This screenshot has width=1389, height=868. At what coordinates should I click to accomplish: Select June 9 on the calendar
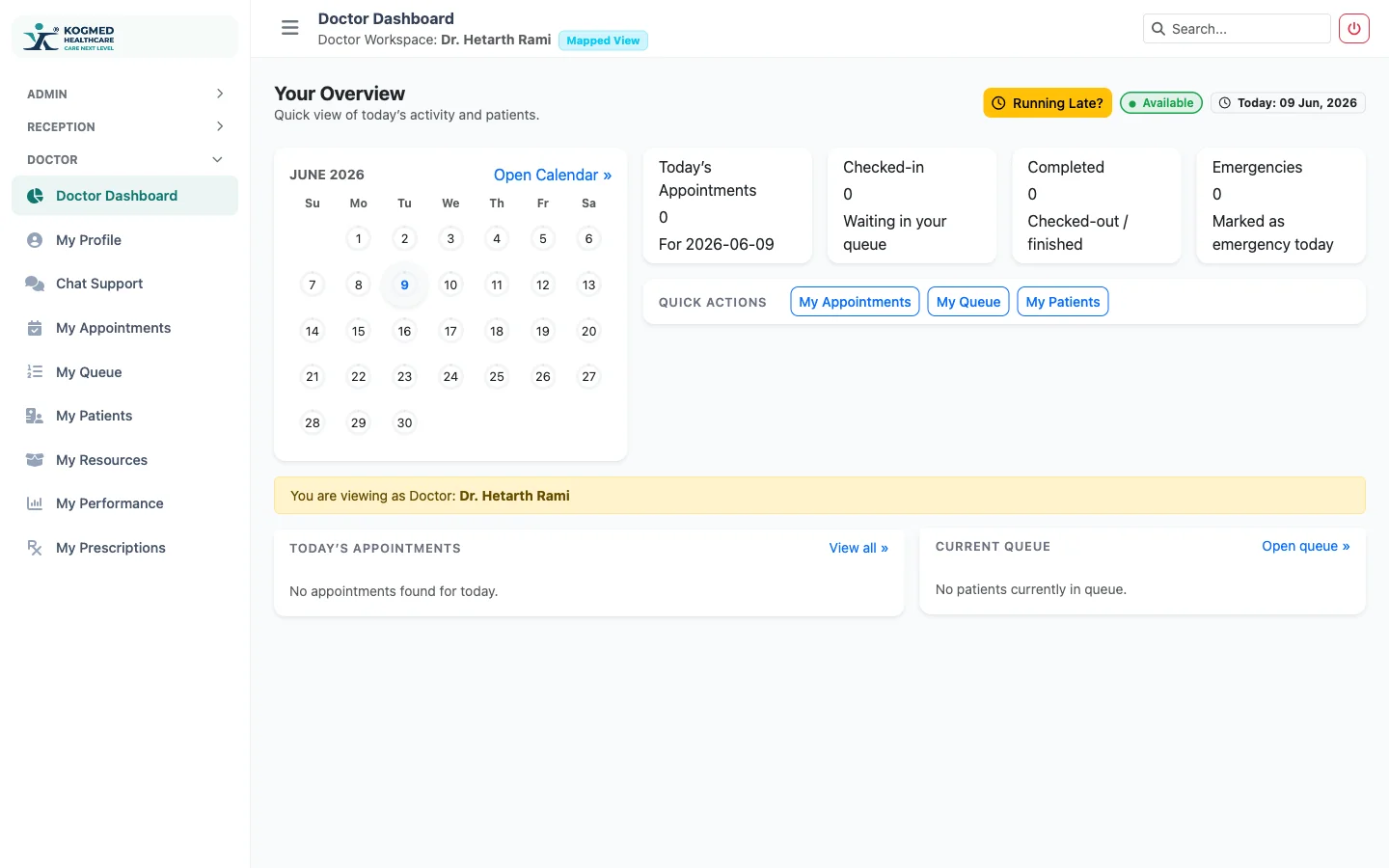pyautogui.click(x=404, y=285)
